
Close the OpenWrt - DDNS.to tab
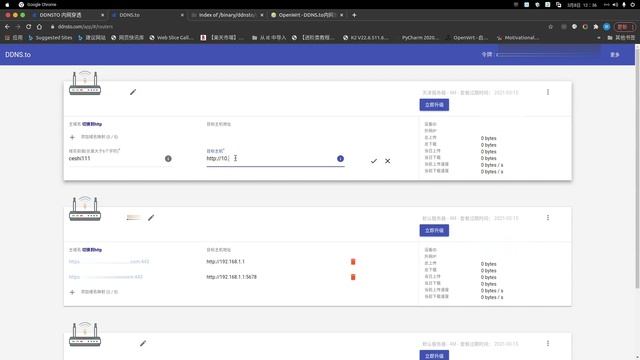point(342,15)
